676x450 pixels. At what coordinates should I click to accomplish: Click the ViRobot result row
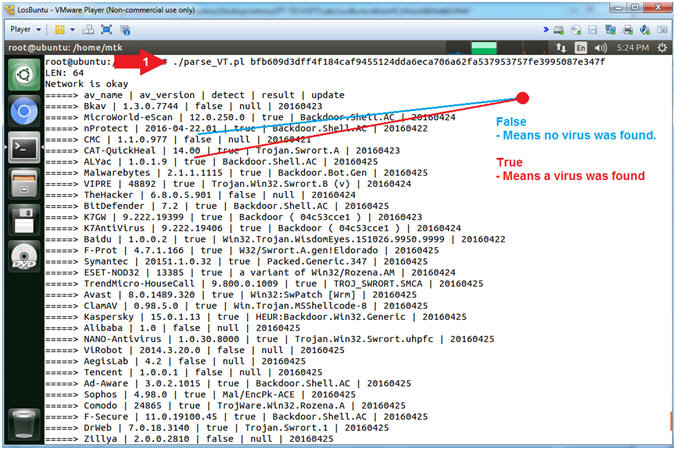pos(195,350)
